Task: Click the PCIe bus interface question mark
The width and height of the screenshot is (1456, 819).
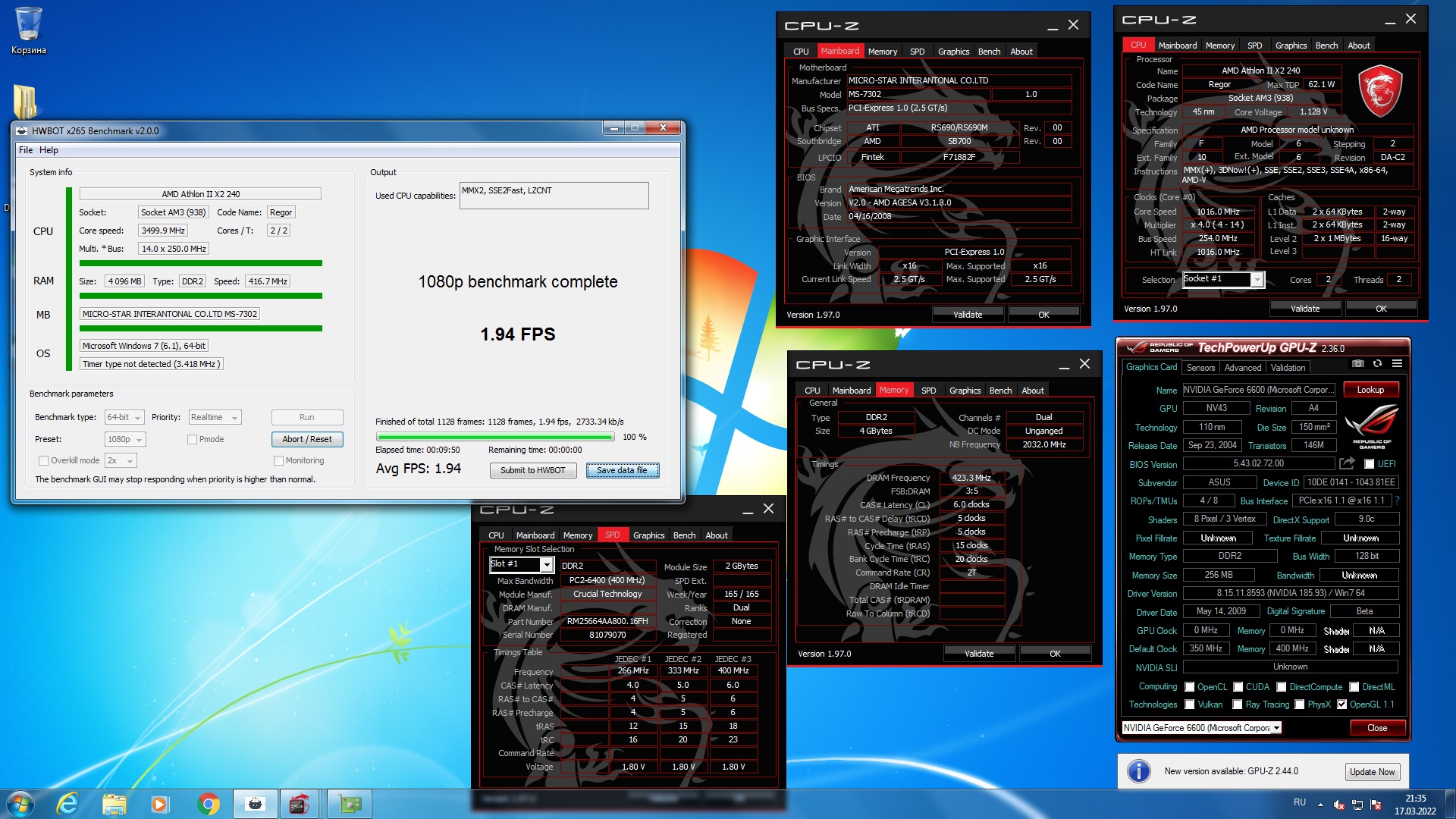Action: pos(1397,500)
